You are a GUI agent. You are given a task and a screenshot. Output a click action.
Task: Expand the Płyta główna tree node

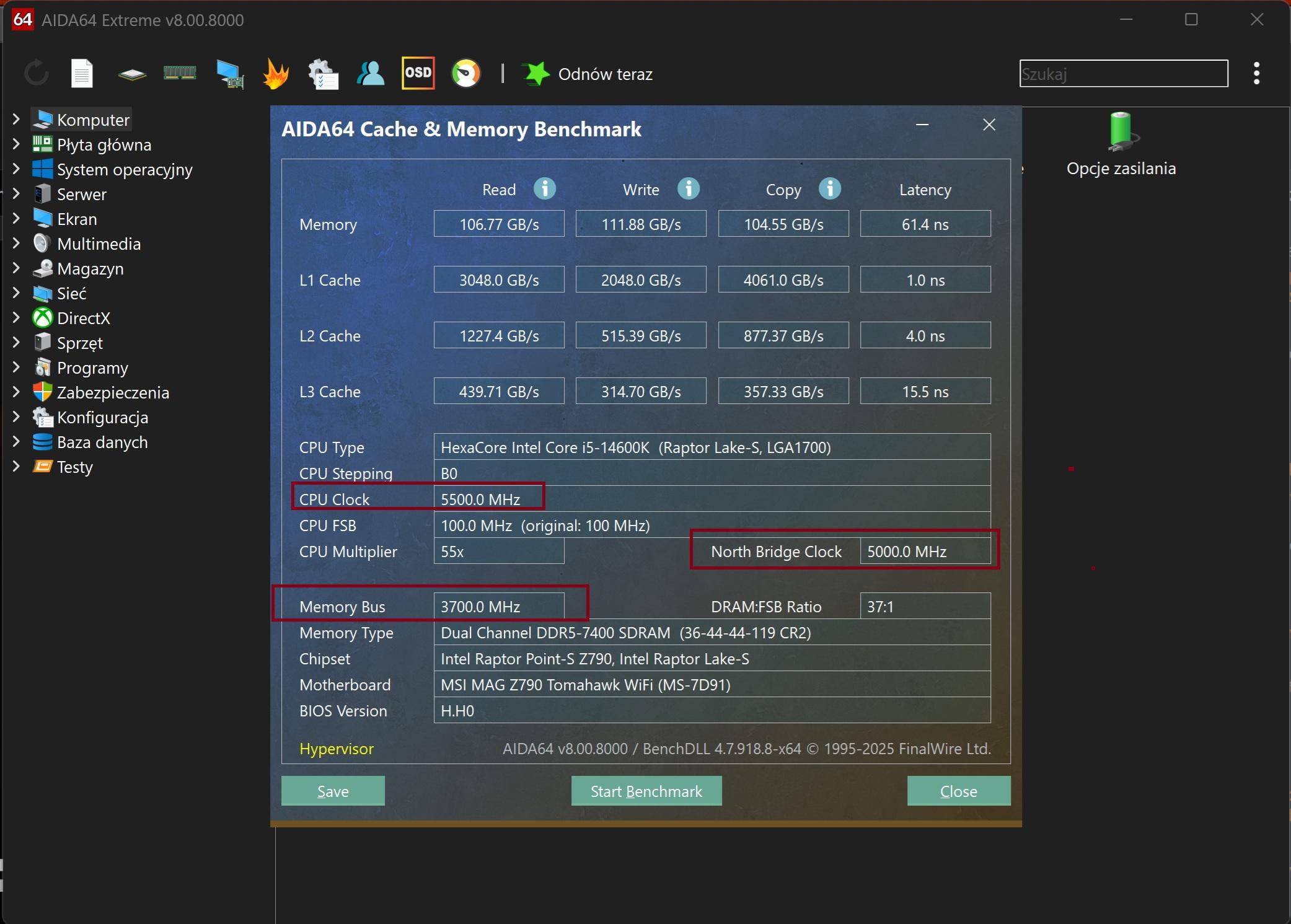tap(16, 144)
